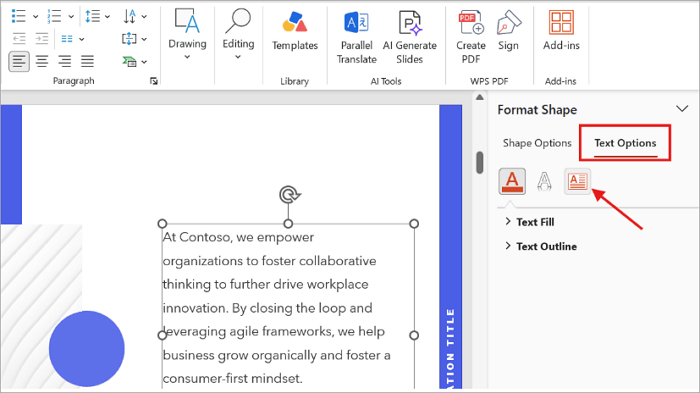This screenshot has width=700, height=393.
Task: Open the Drawing tools dropdown
Action: pos(187,34)
